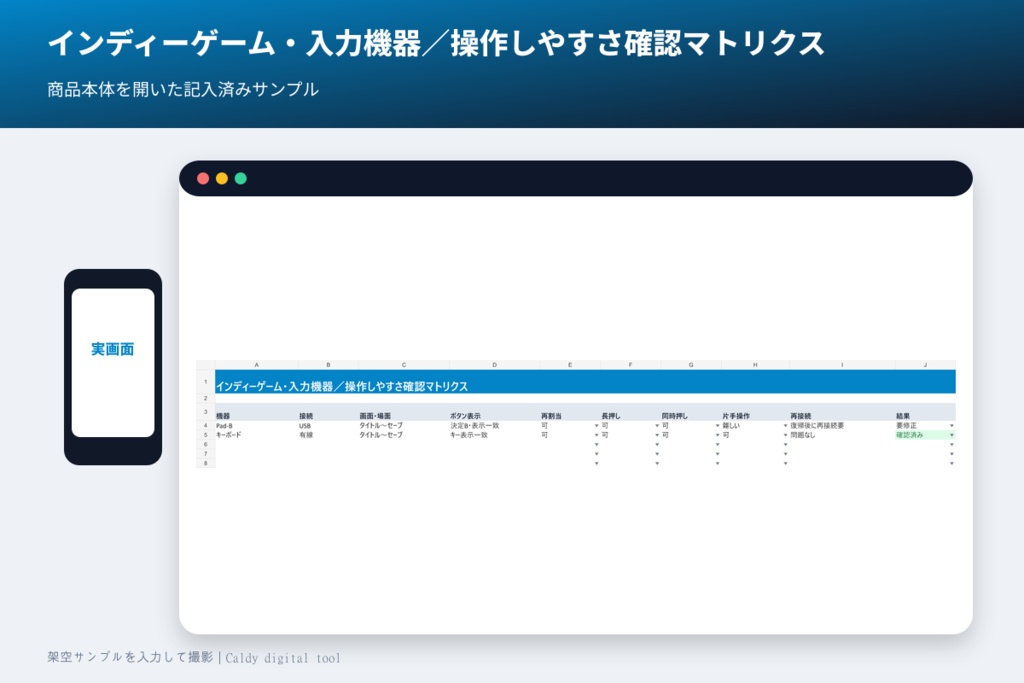Open 結果 dropdown in empty row 6
This screenshot has width=1024, height=683.
pos(952,445)
